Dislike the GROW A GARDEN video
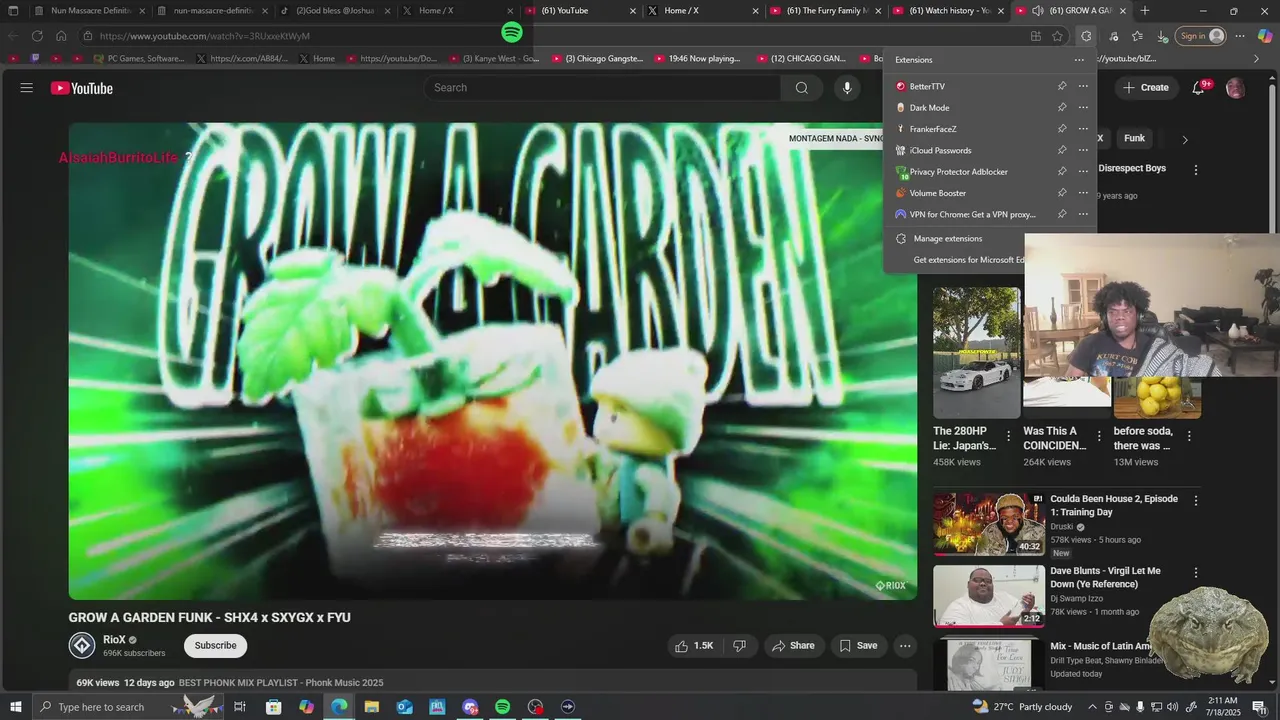 (x=740, y=646)
